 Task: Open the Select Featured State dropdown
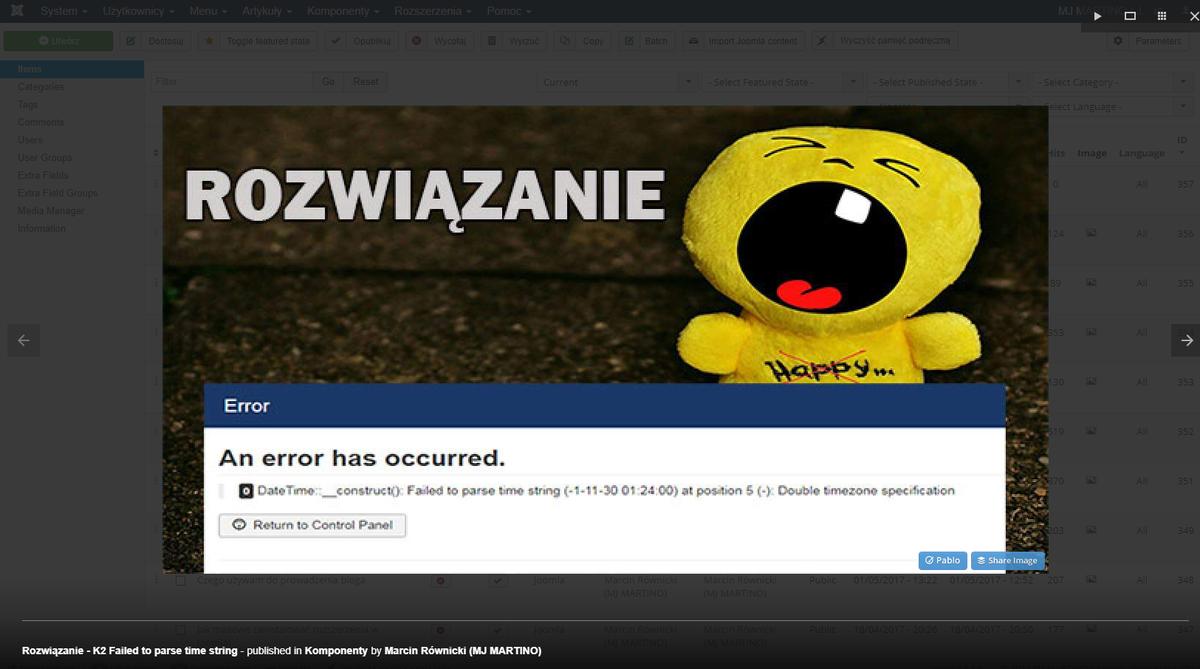click(781, 82)
